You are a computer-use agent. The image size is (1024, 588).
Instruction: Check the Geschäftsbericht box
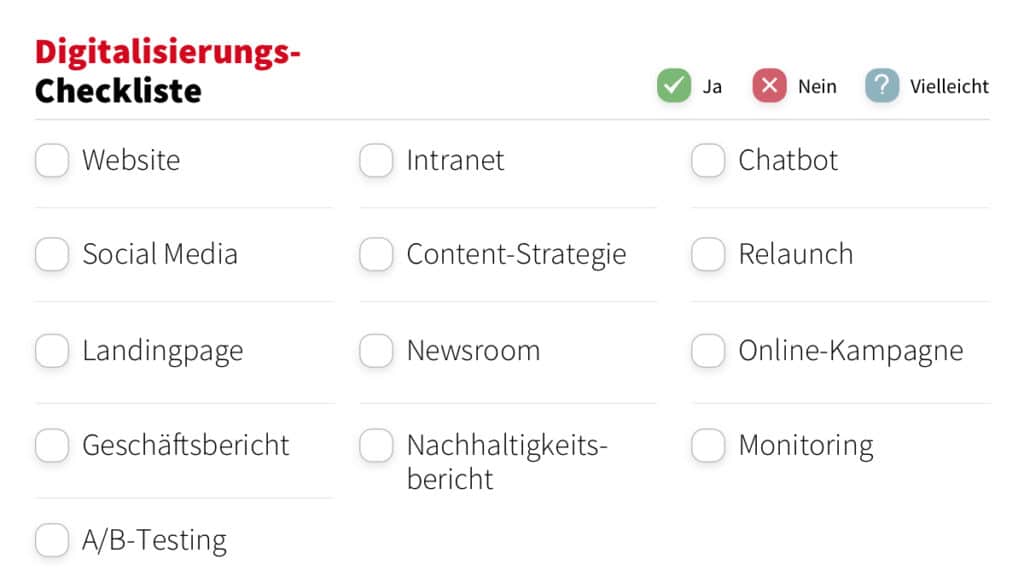point(52,445)
